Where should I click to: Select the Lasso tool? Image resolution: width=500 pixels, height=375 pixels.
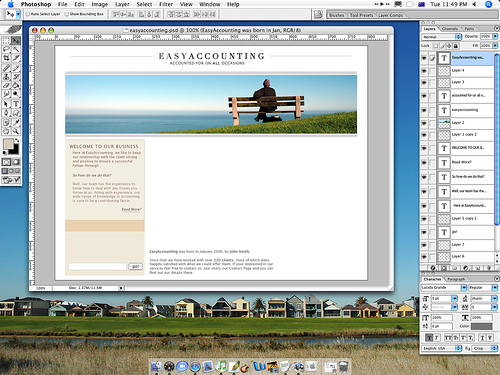[6, 49]
